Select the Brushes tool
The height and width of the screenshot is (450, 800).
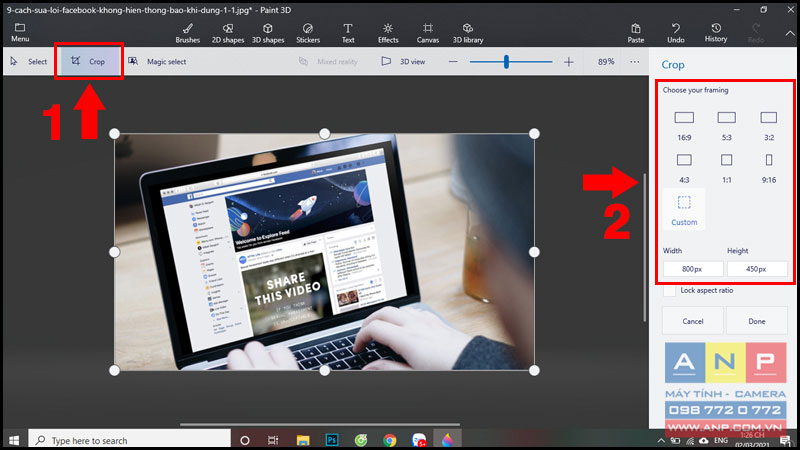point(188,33)
